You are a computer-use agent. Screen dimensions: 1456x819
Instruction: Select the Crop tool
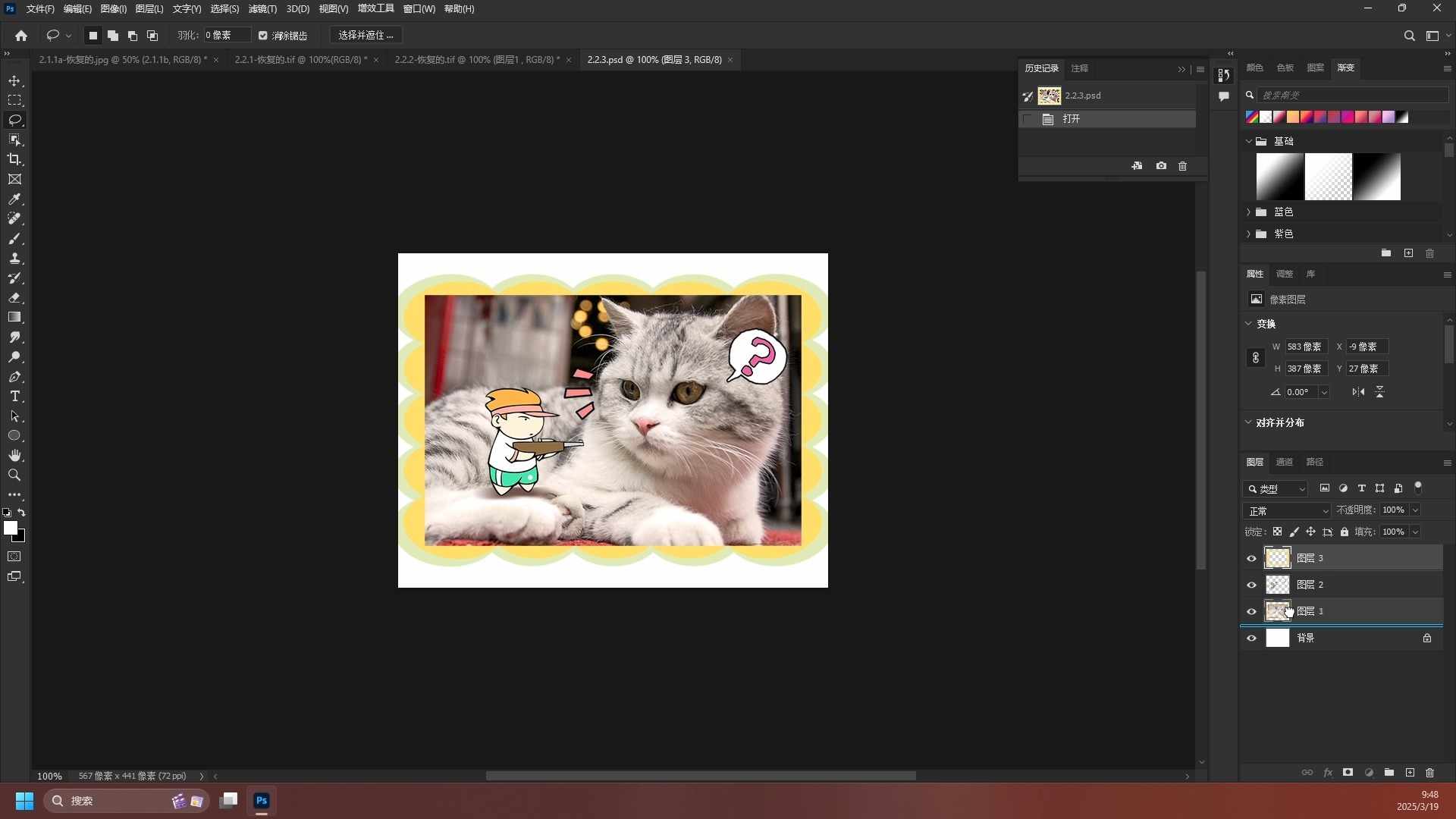click(14, 159)
